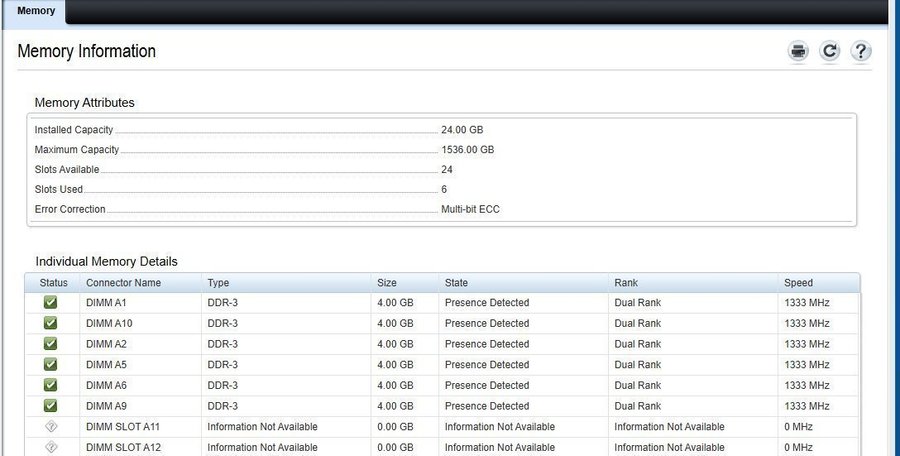
Task: Click green status check for DIMM A9
Action: tap(51, 406)
